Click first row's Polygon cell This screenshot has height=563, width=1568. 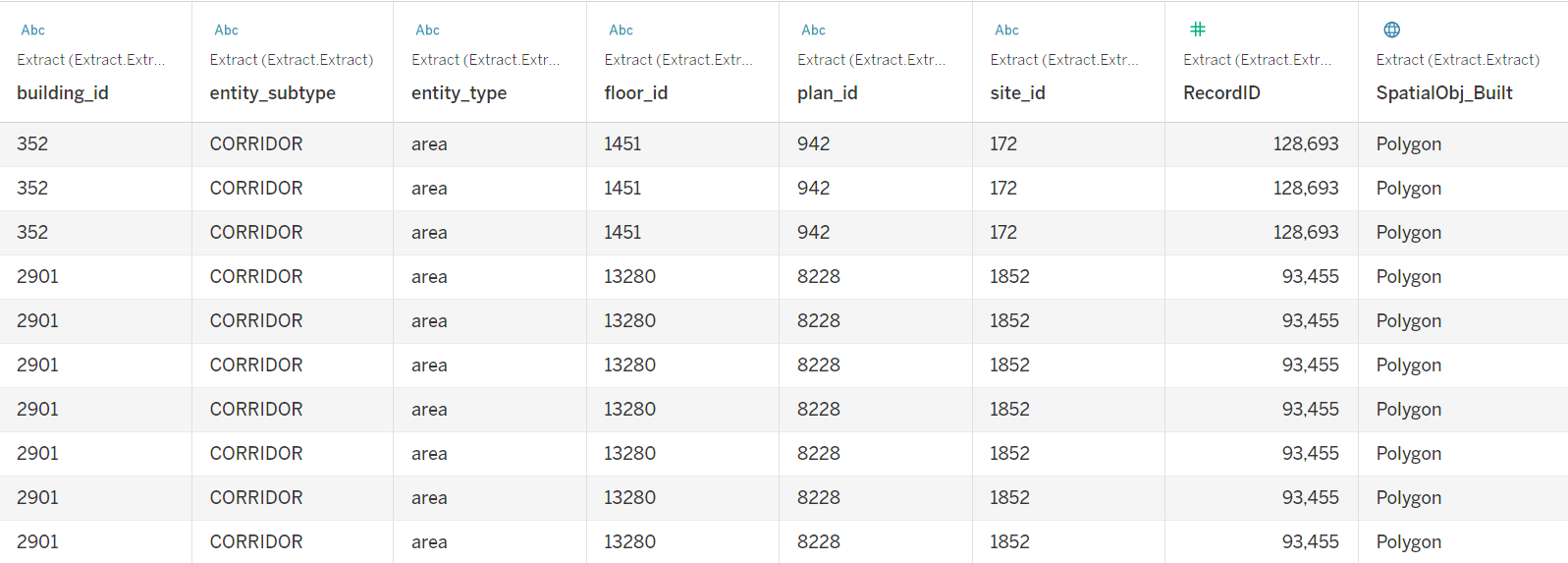1409,144
